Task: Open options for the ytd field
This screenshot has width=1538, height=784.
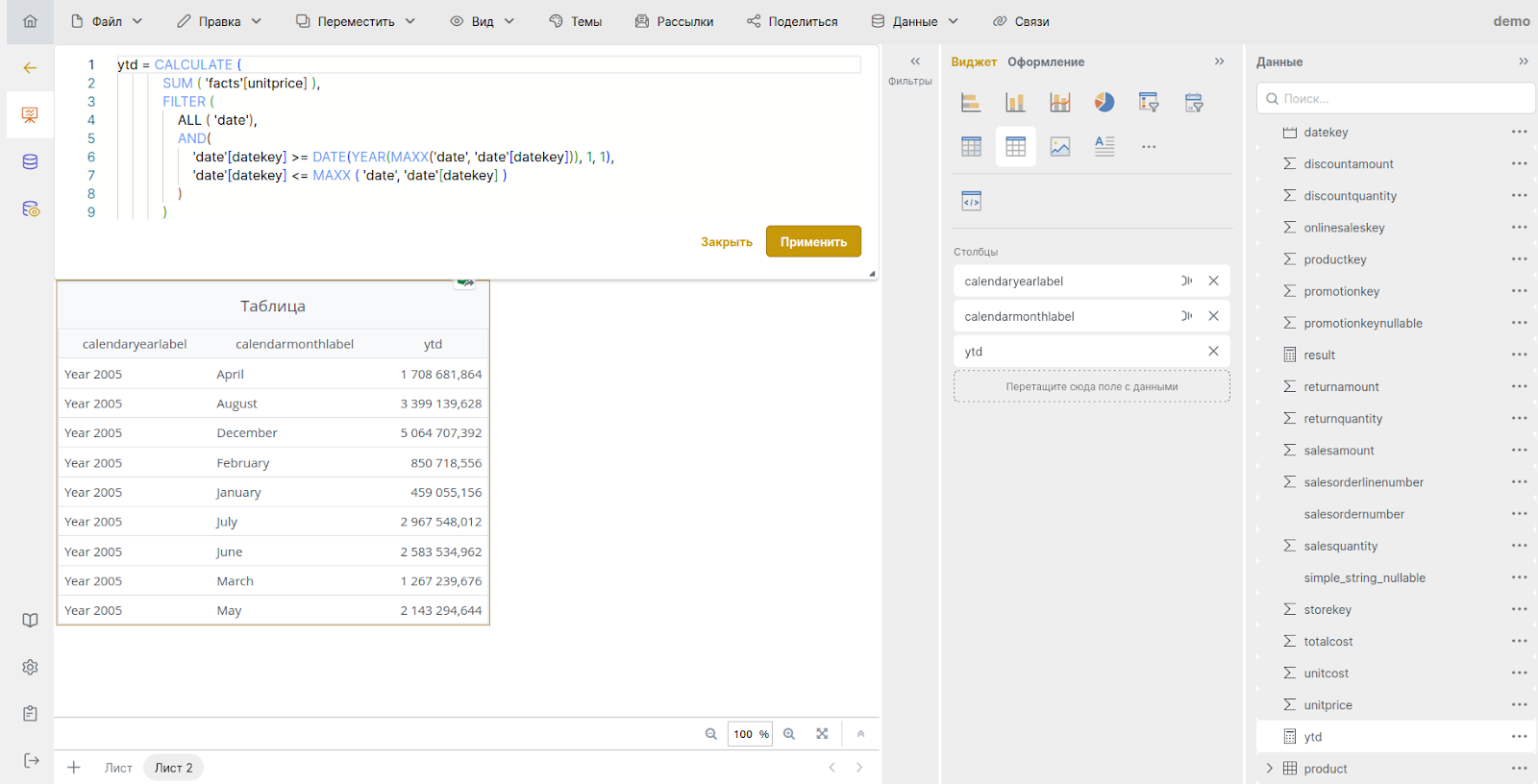Action: coord(1519,737)
